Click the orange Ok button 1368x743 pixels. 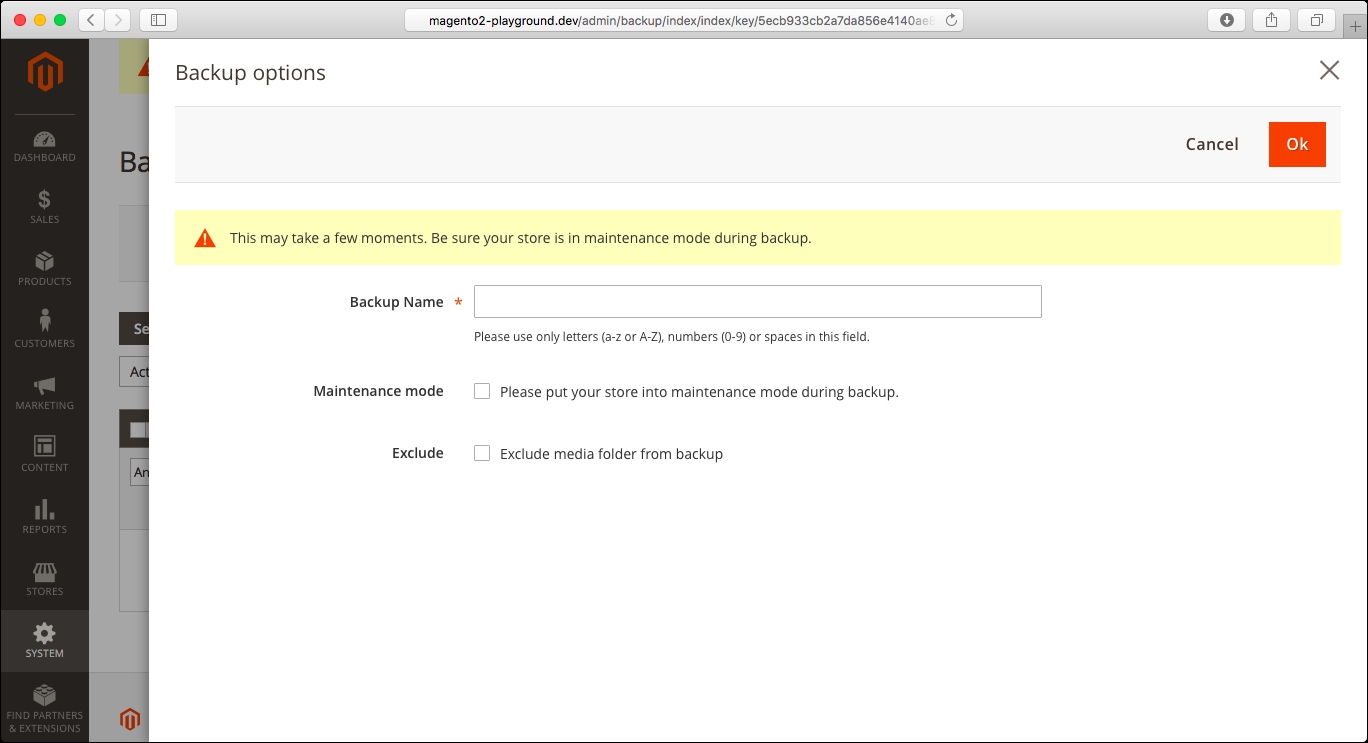[1297, 144]
